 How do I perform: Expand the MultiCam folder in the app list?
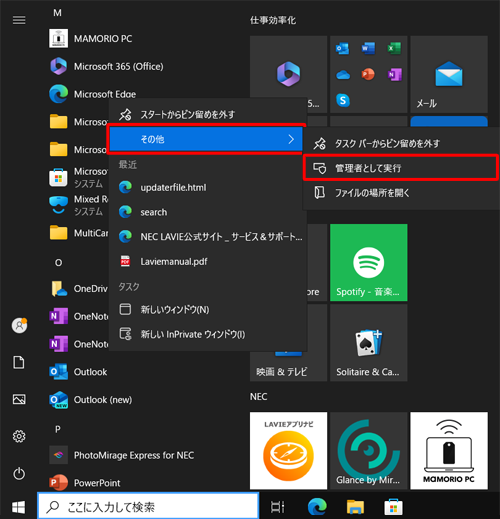point(79,233)
